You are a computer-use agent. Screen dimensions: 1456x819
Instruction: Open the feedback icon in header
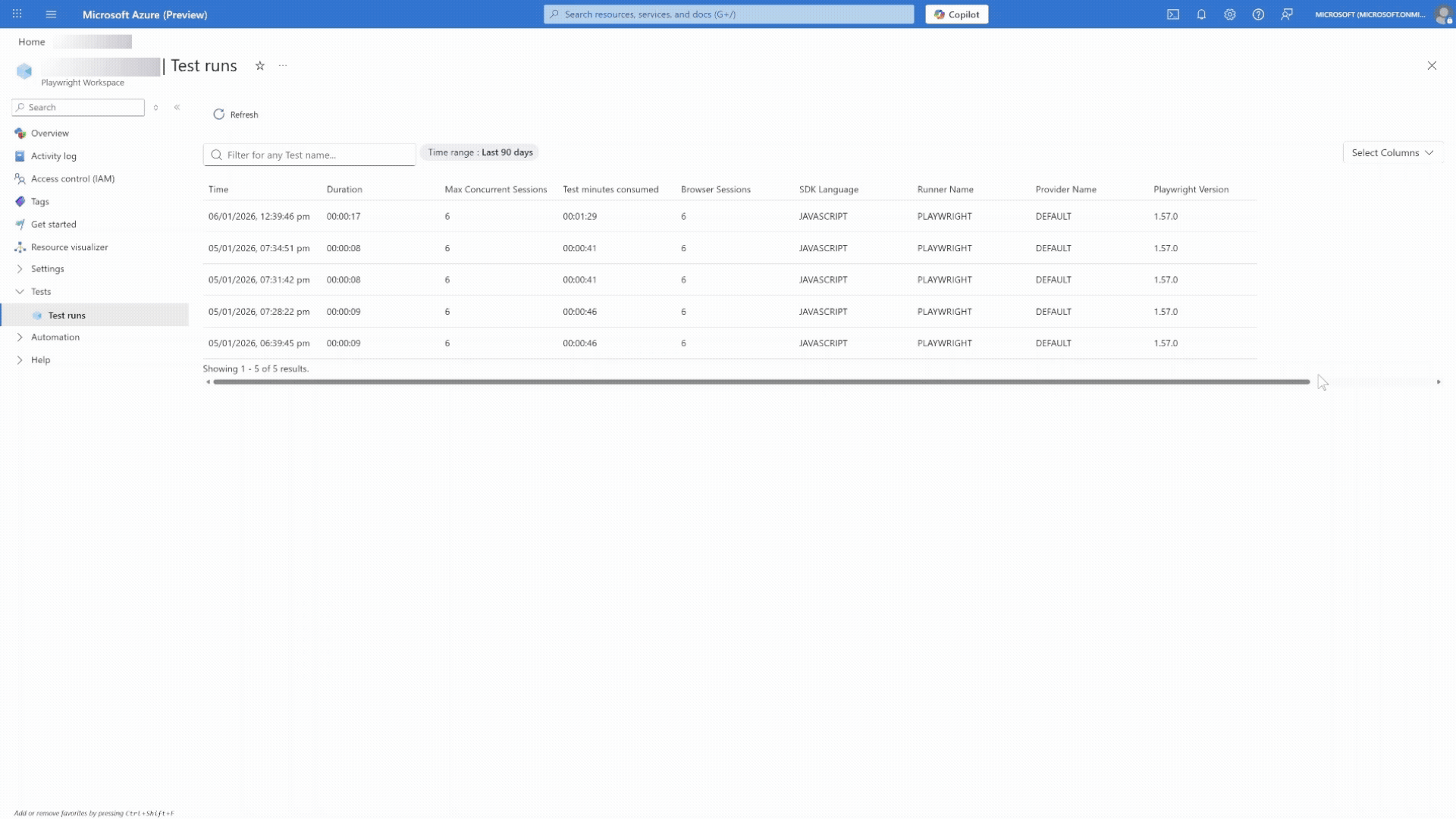click(x=1287, y=14)
